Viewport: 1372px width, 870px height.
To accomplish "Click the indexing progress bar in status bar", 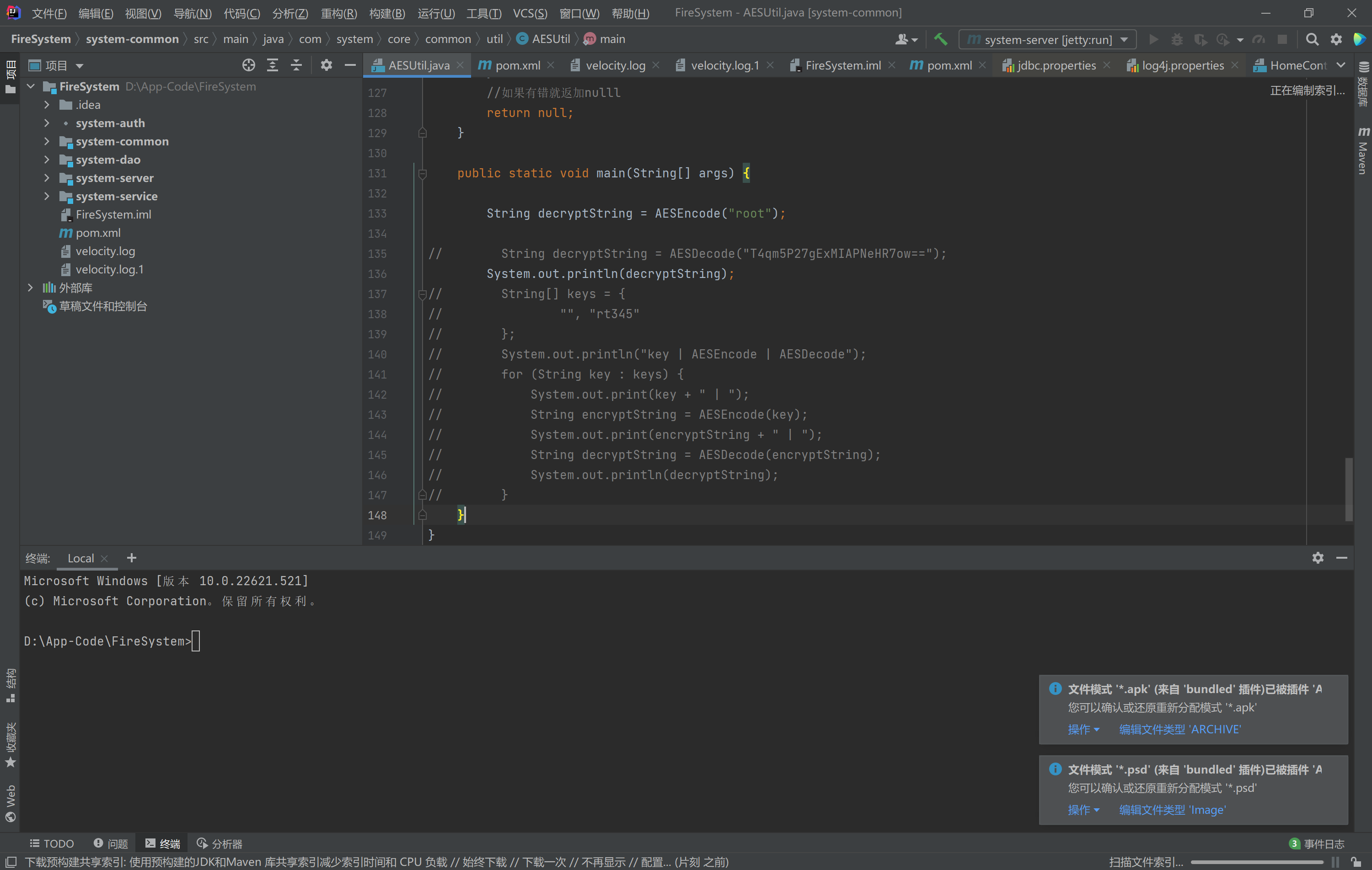I will 1257,862.
